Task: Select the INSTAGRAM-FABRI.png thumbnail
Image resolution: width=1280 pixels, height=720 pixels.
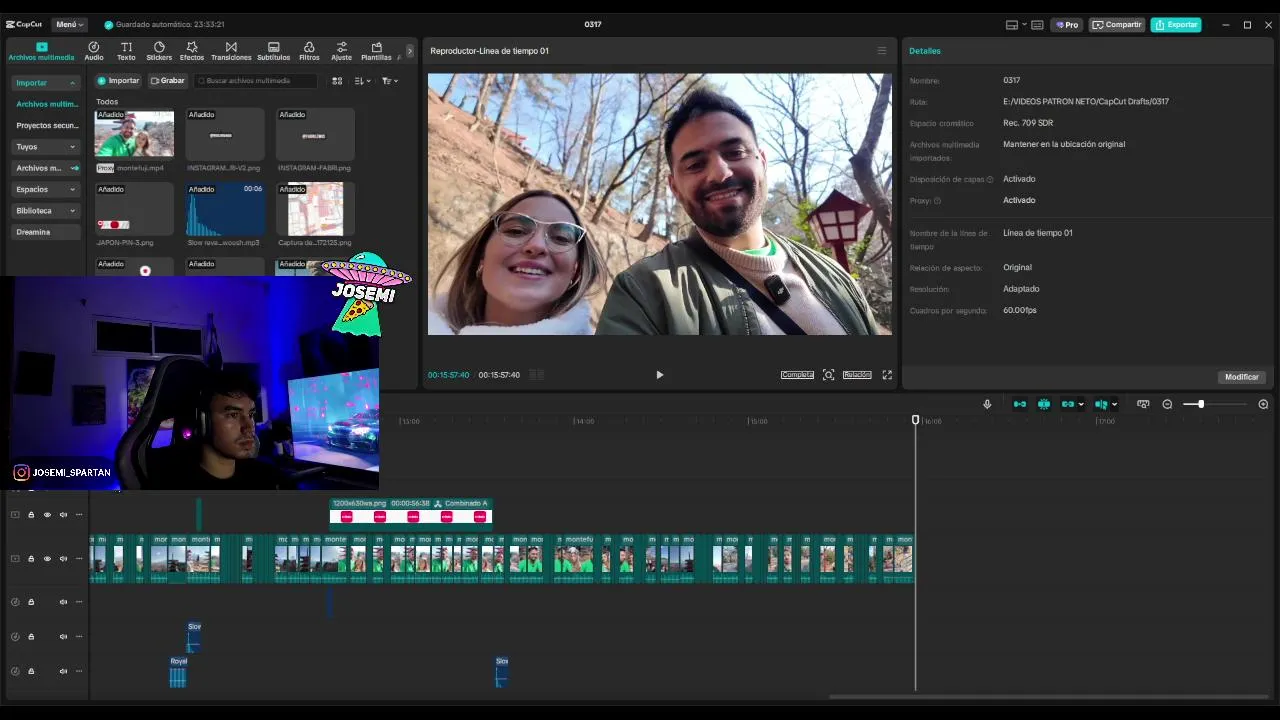Action: click(315, 134)
